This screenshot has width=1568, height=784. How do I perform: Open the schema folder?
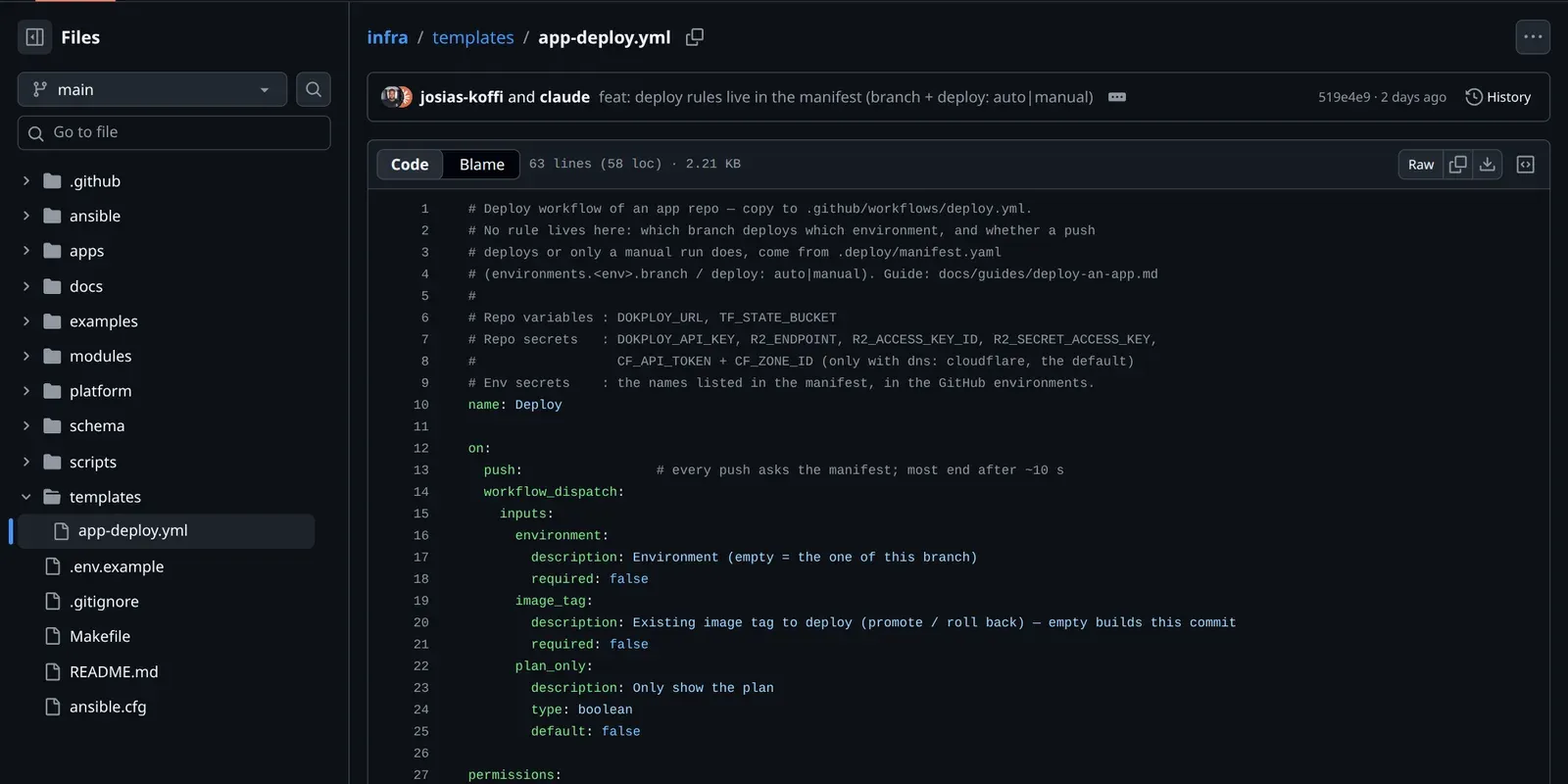tap(97, 426)
